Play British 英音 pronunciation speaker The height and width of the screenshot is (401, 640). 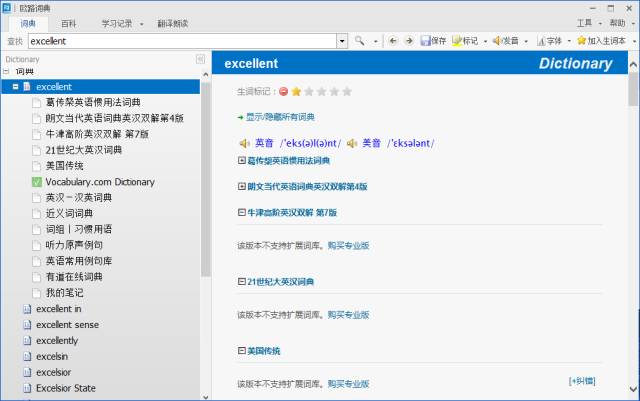click(x=244, y=143)
